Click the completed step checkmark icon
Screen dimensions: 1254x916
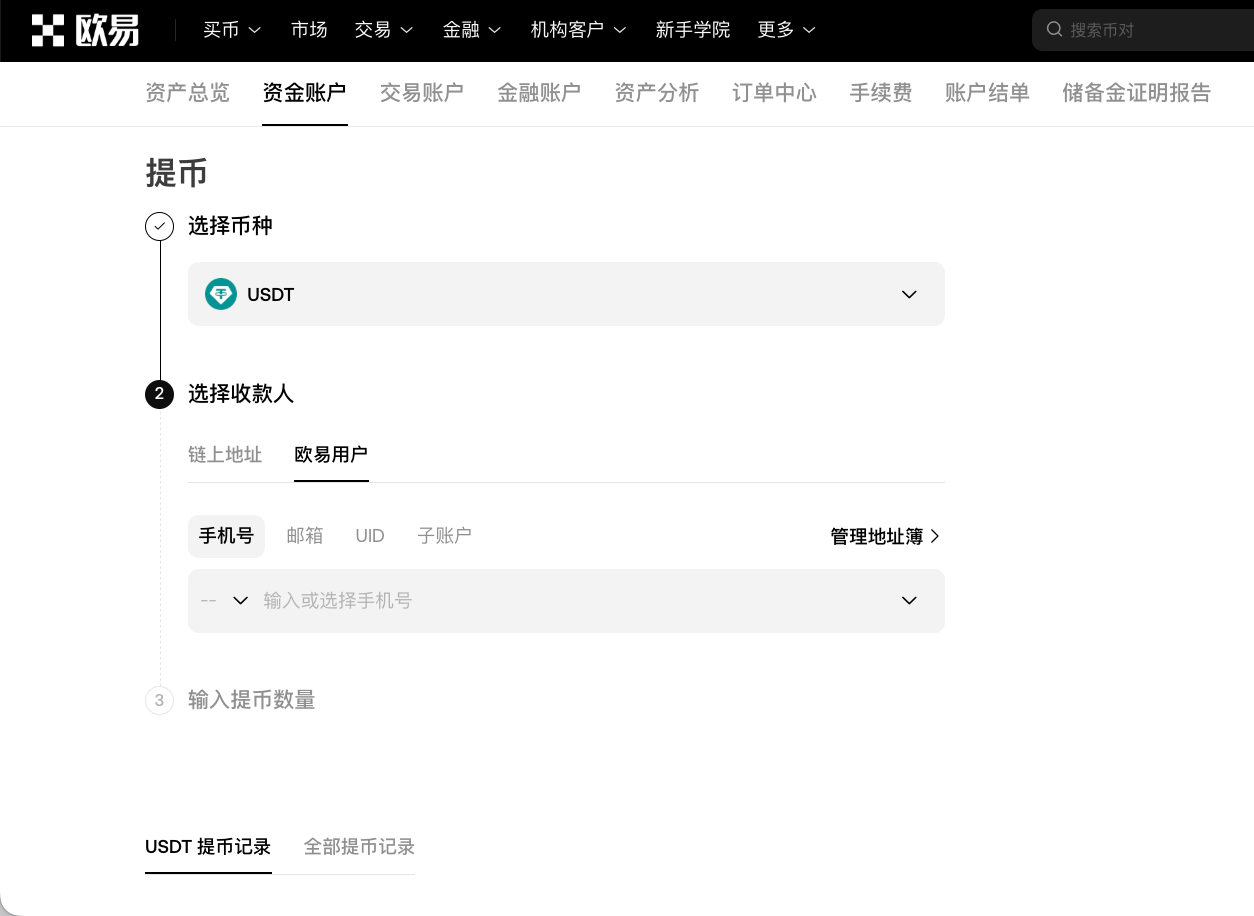click(x=159, y=226)
